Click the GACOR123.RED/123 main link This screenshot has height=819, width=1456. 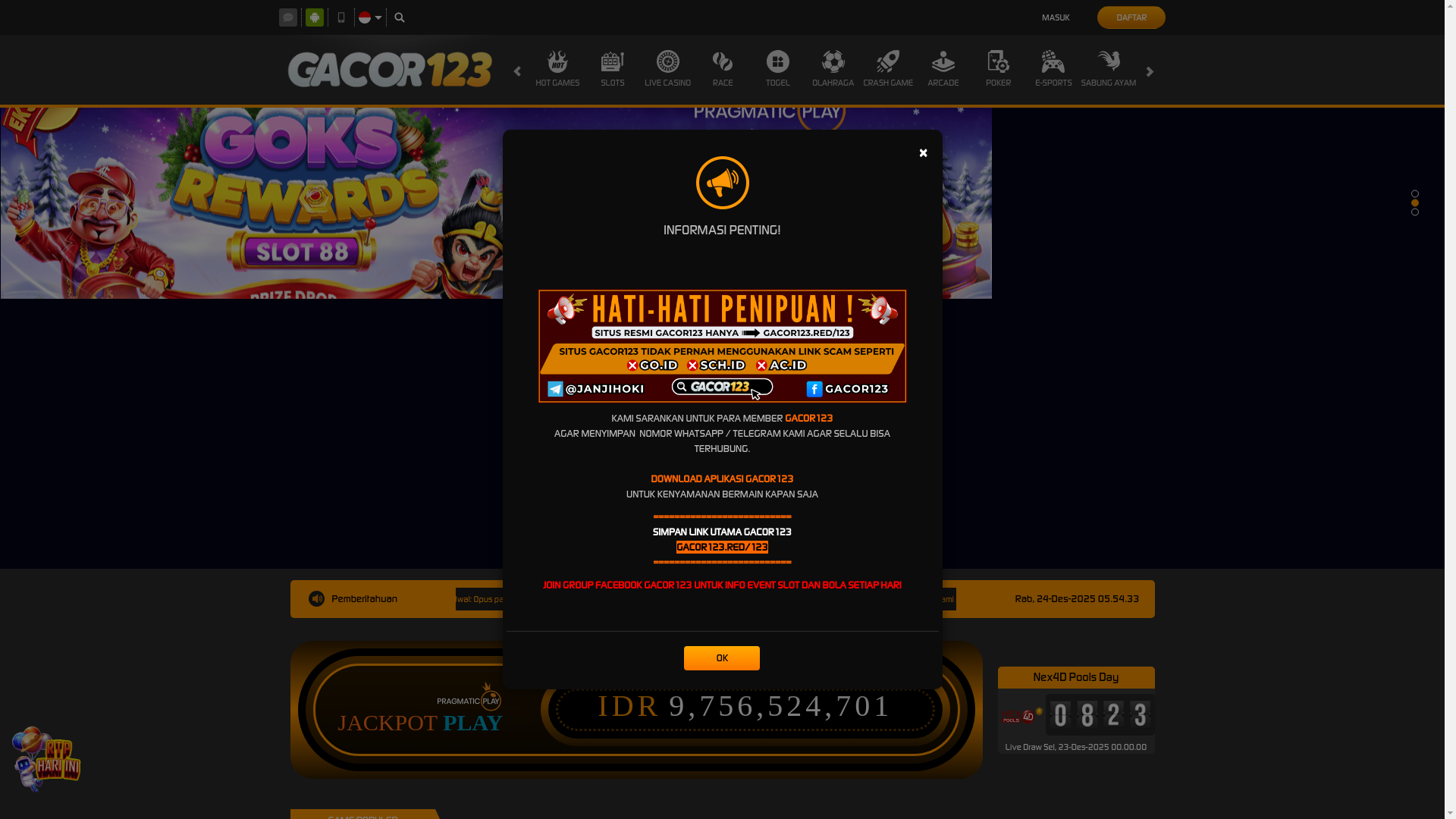tap(722, 548)
